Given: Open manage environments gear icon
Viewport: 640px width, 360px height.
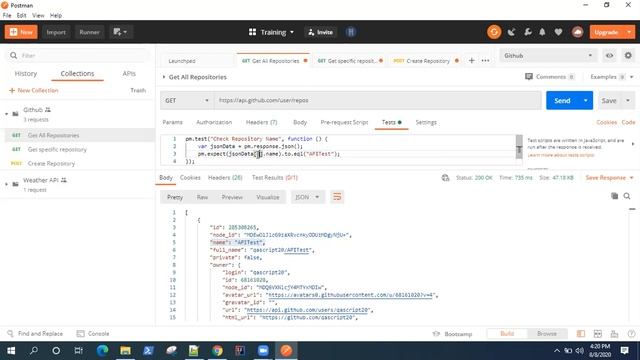Looking at the screenshot, I should click(628, 56).
